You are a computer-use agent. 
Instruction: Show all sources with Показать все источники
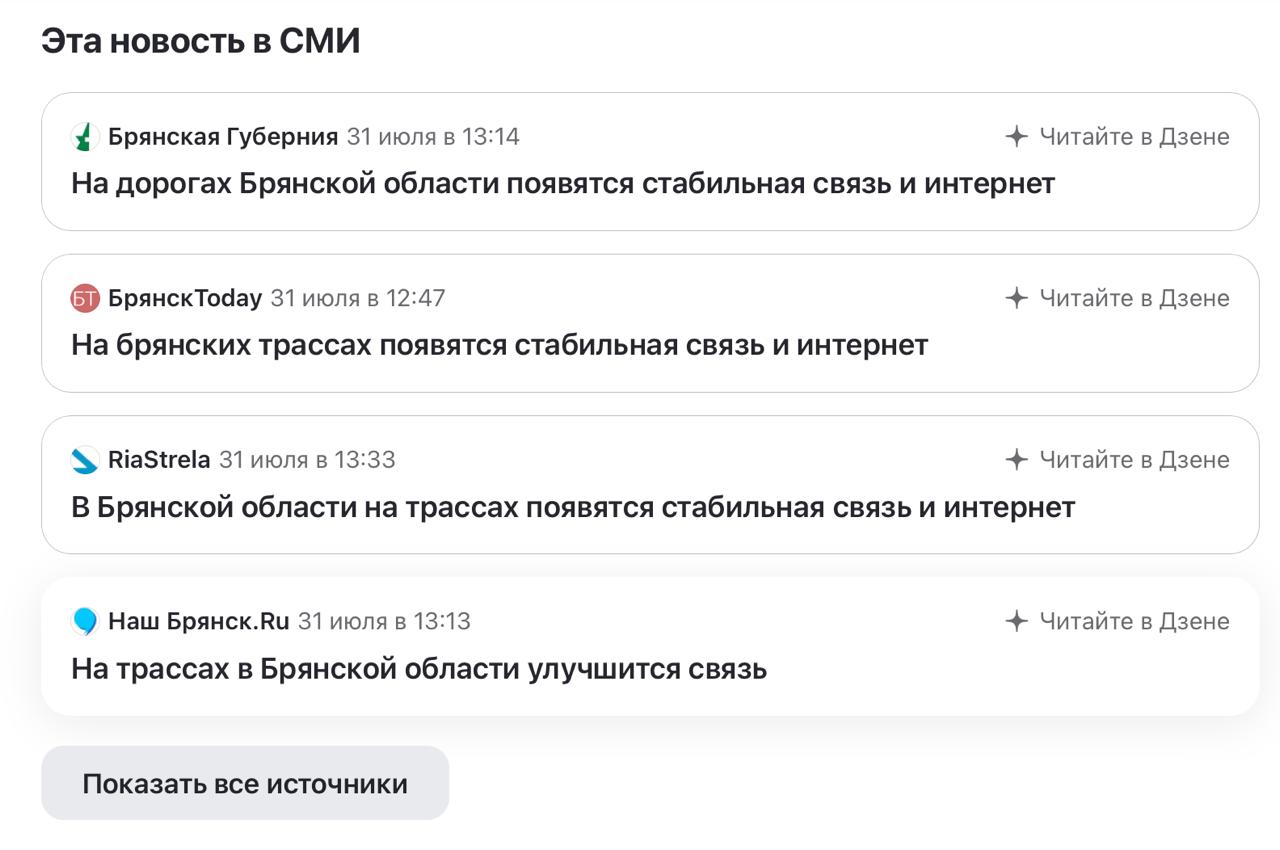click(245, 783)
